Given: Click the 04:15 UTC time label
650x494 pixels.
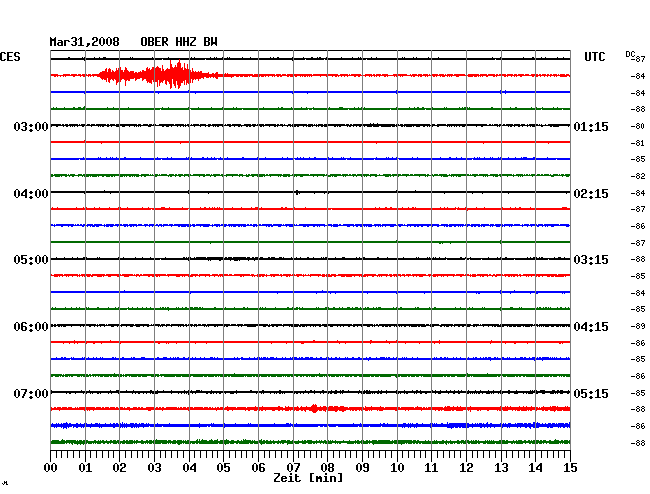Looking at the screenshot, I should (x=591, y=327).
